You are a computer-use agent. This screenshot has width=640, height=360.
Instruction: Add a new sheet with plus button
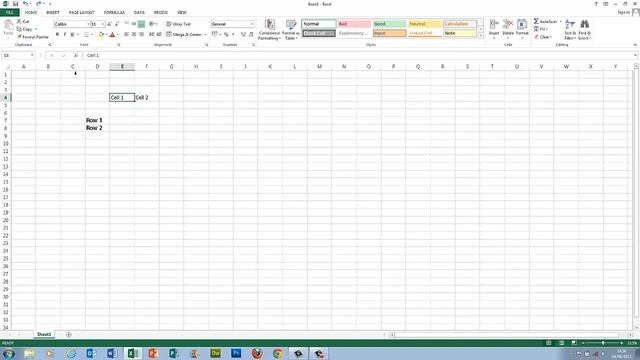point(69,335)
